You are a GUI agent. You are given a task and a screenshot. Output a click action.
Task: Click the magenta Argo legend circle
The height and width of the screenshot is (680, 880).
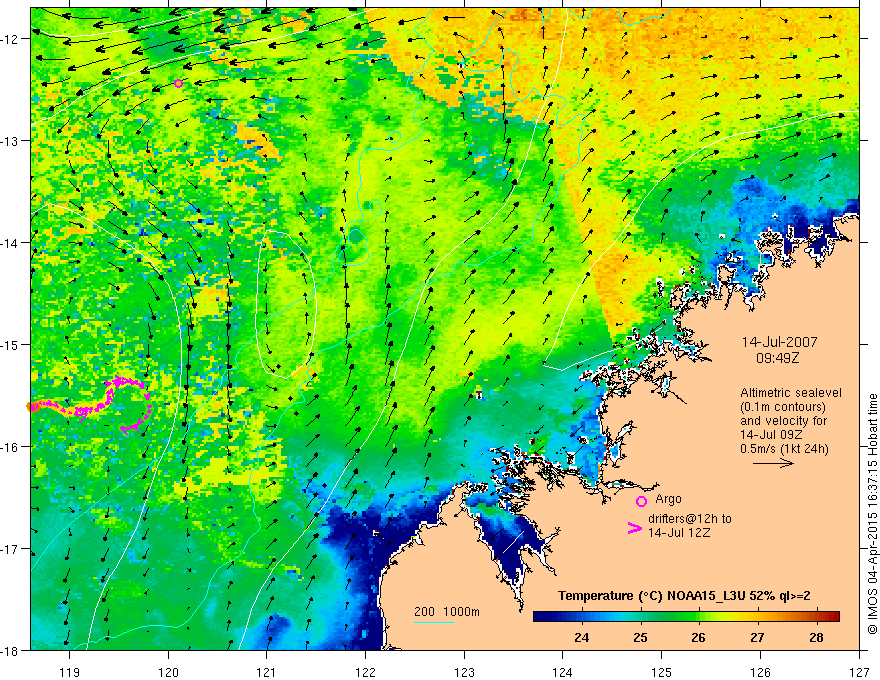point(641,501)
